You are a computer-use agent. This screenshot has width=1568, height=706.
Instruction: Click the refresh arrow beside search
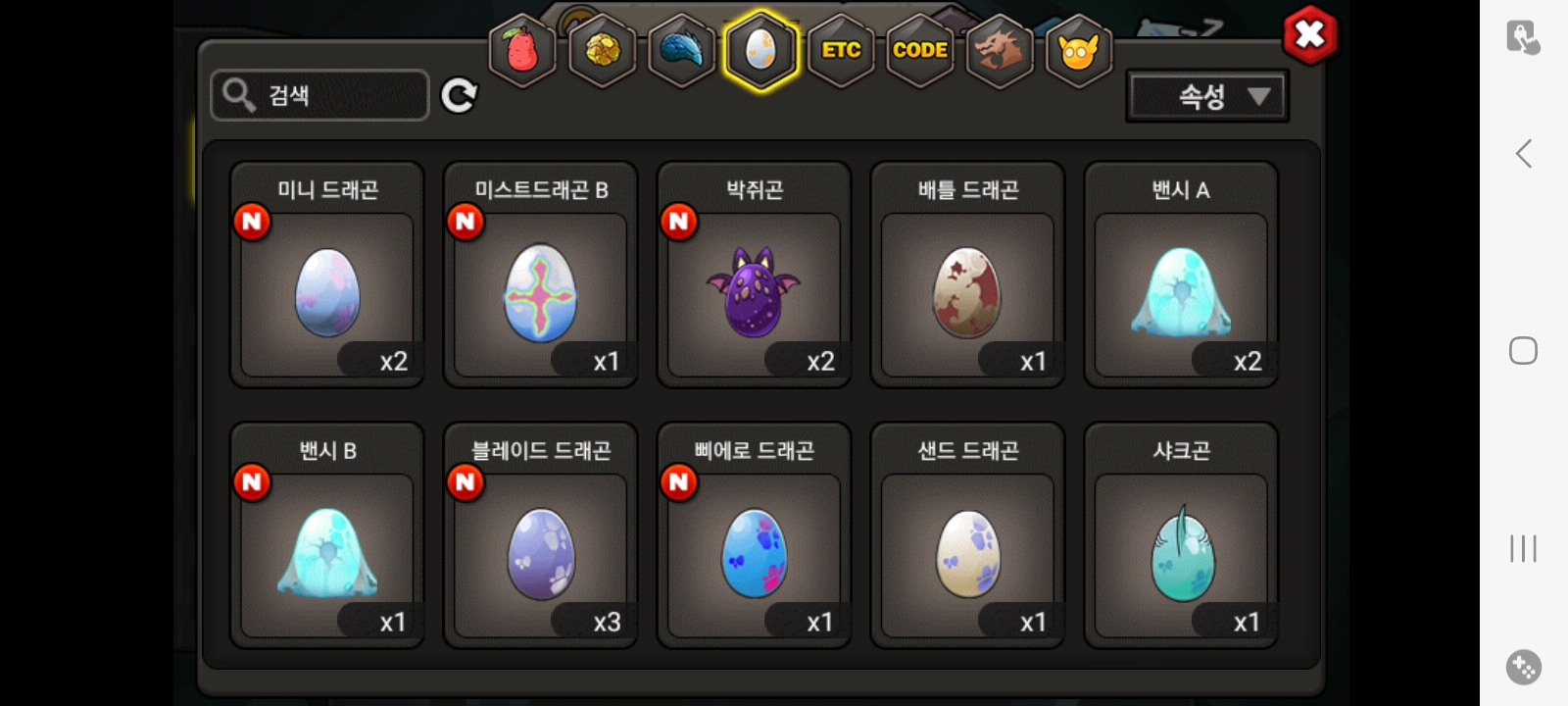point(459,95)
